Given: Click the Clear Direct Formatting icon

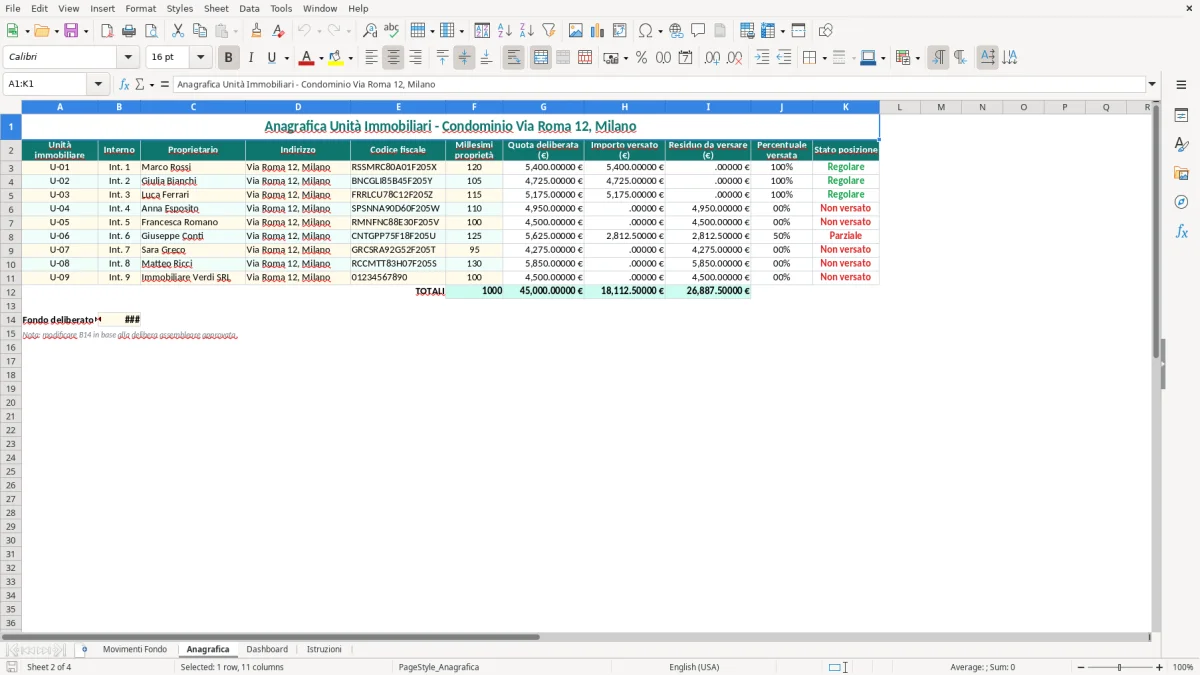Looking at the screenshot, I should coord(278,31).
